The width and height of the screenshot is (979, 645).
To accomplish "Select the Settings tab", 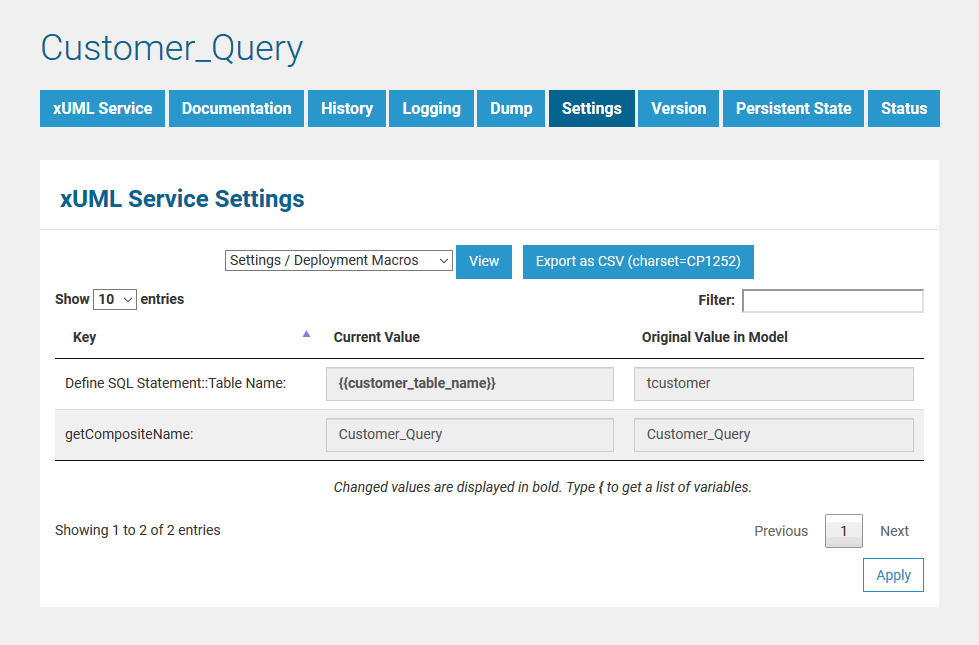I will pyautogui.click(x=591, y=108).
